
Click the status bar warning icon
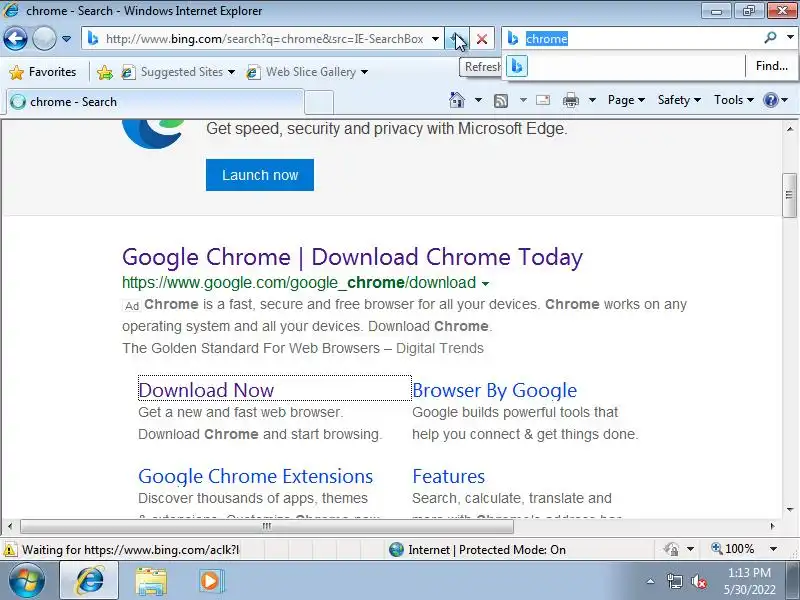coord(10,549)
